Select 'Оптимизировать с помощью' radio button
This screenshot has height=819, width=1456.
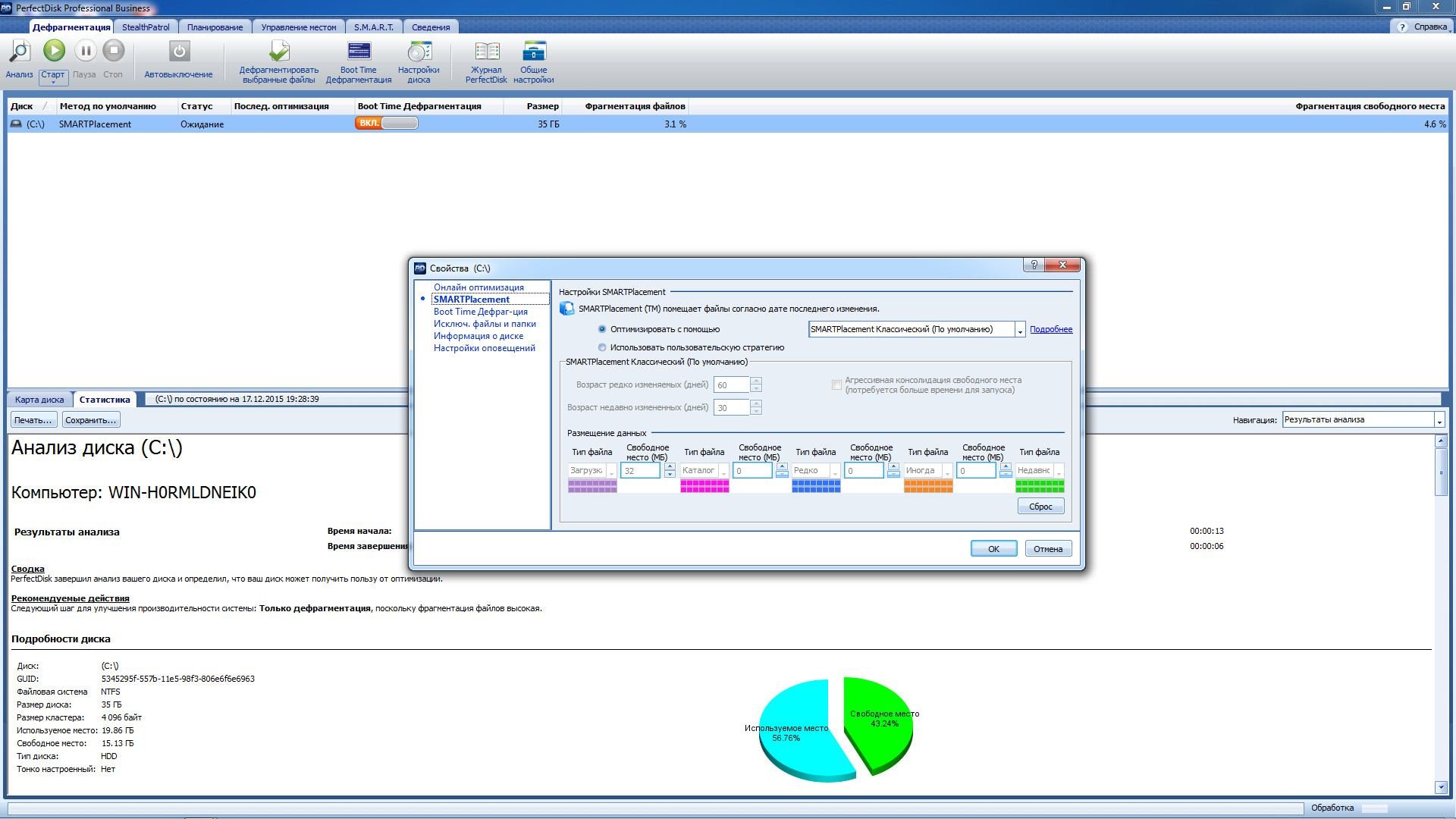click(602, 329)
